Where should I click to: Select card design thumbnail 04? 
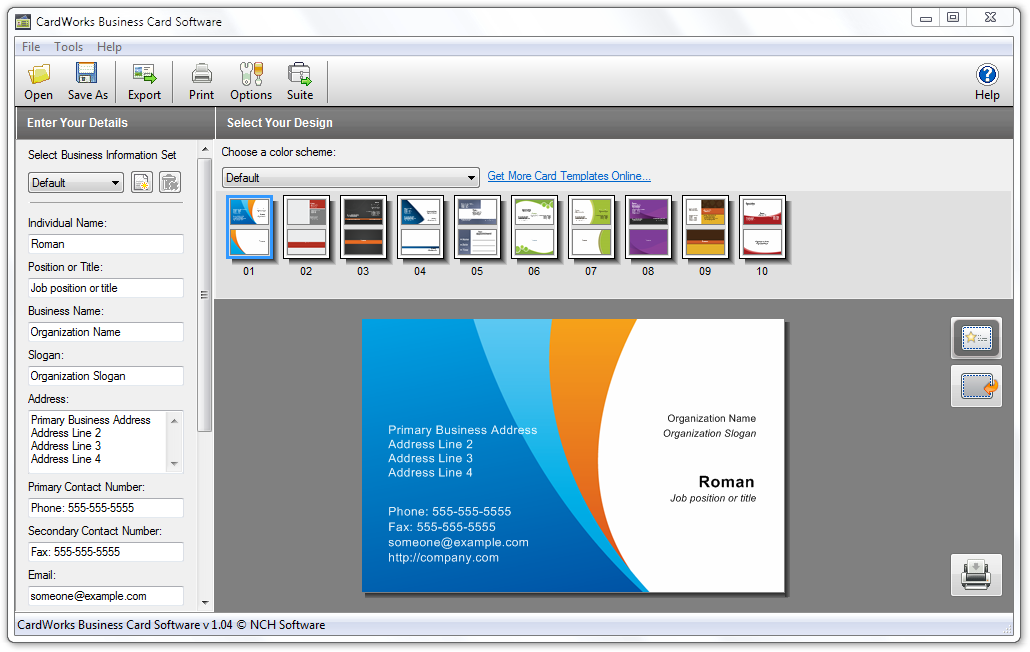420,227
